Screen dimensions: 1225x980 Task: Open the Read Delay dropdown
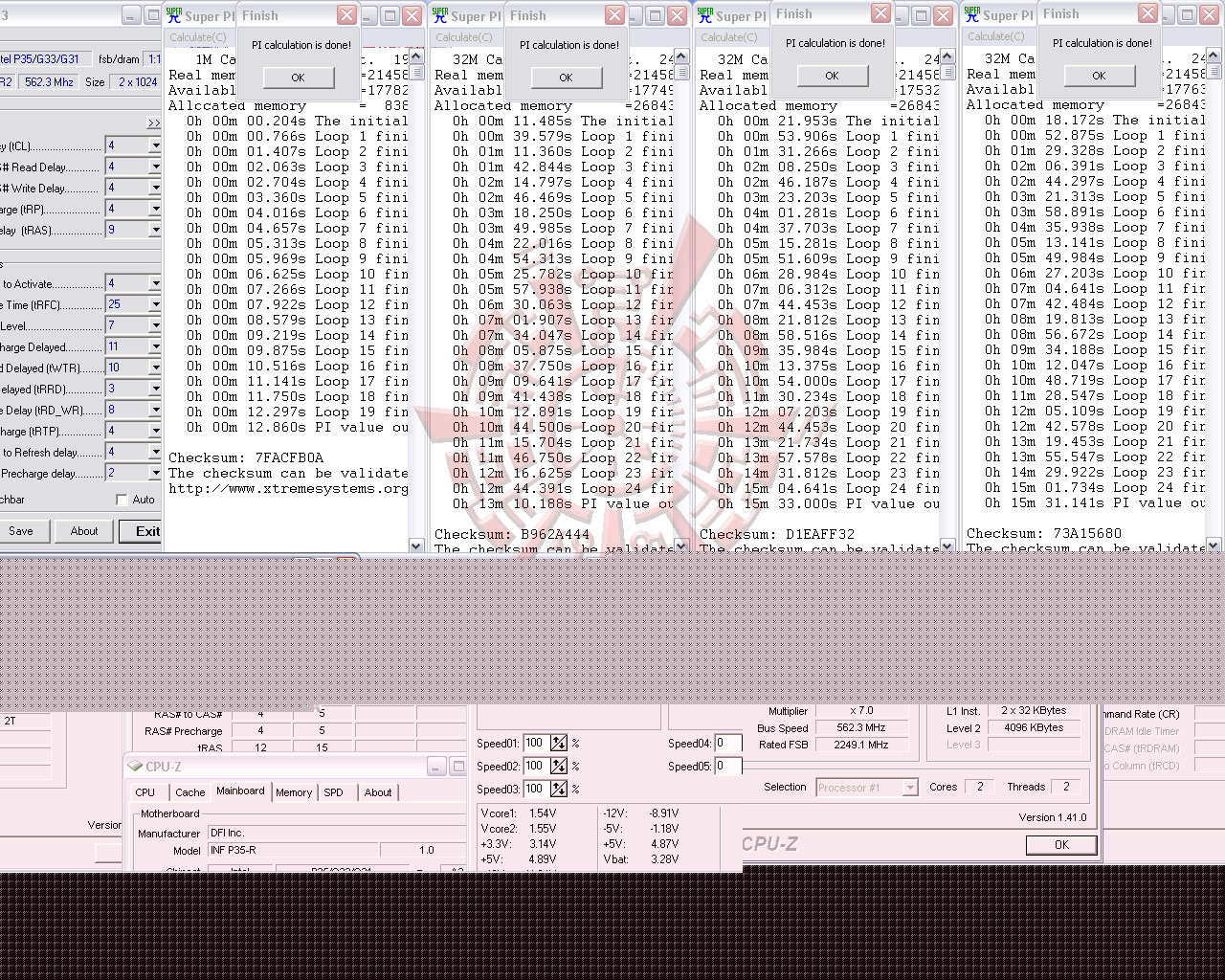pos(155,167)
